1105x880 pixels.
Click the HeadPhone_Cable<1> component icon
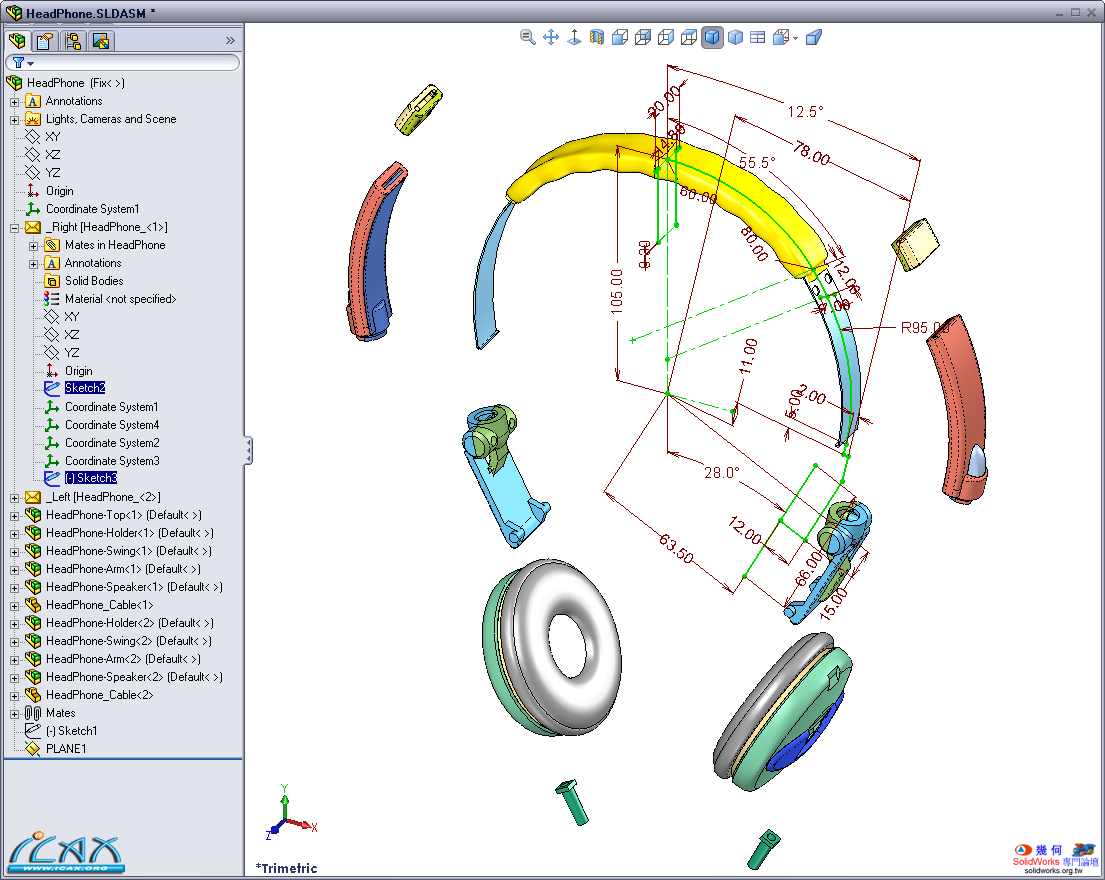[x=33, y=605]
